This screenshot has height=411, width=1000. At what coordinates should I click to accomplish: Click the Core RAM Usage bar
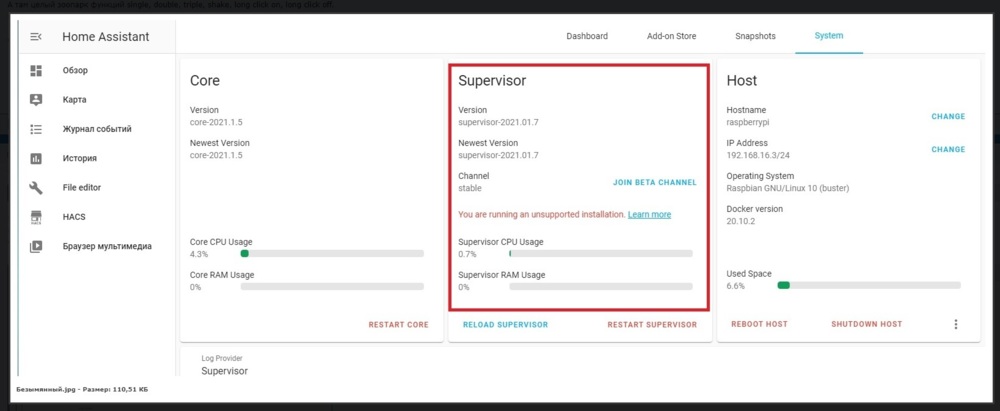pos(332,287)
